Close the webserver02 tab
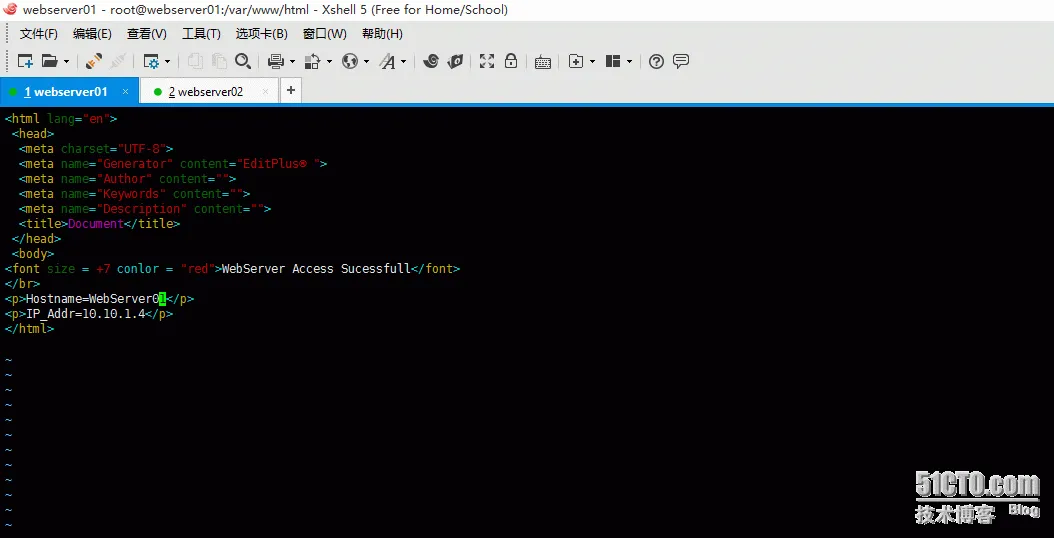 266,91
